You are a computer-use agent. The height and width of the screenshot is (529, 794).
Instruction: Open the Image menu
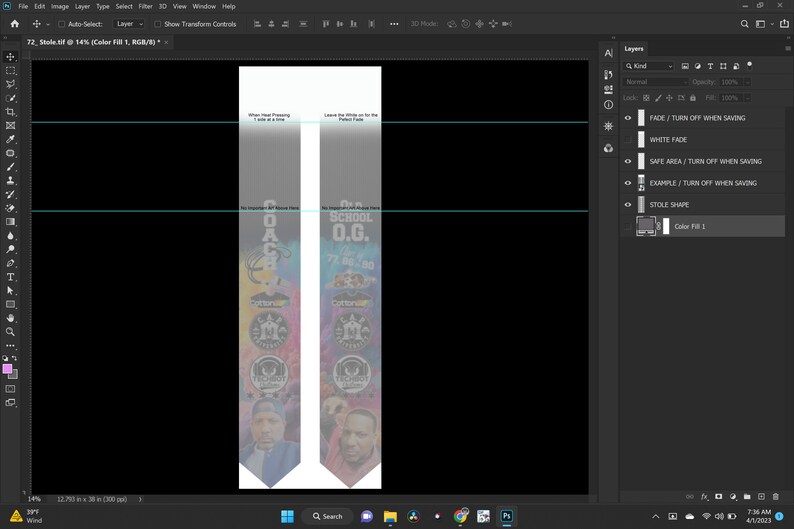60,6
